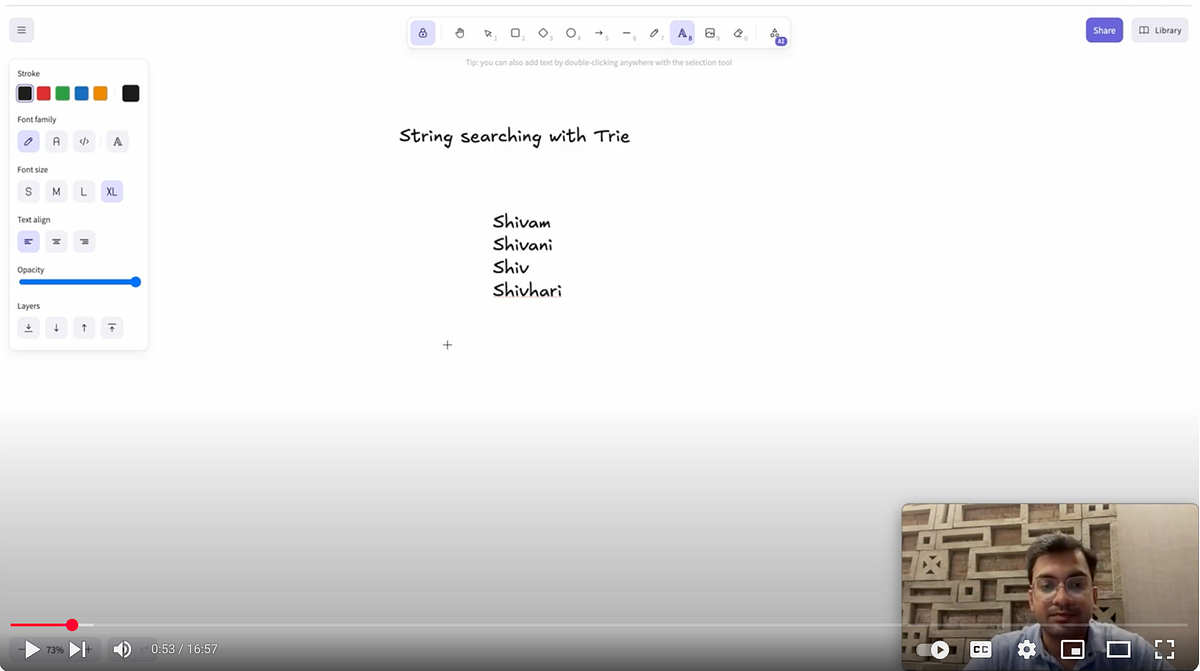
Task: Send text to back with Layers control
Action: 28,327
